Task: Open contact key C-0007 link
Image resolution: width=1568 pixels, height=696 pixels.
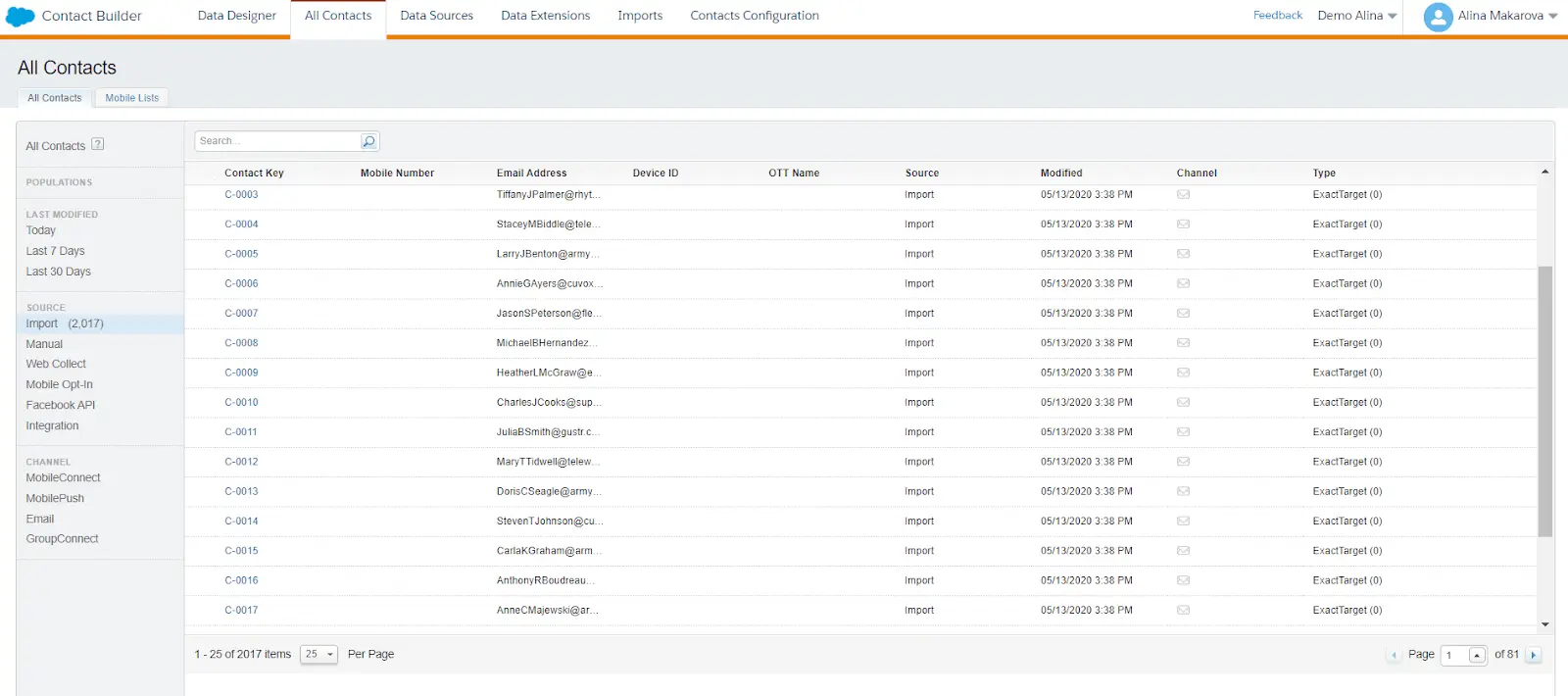Action: point(241,314)
